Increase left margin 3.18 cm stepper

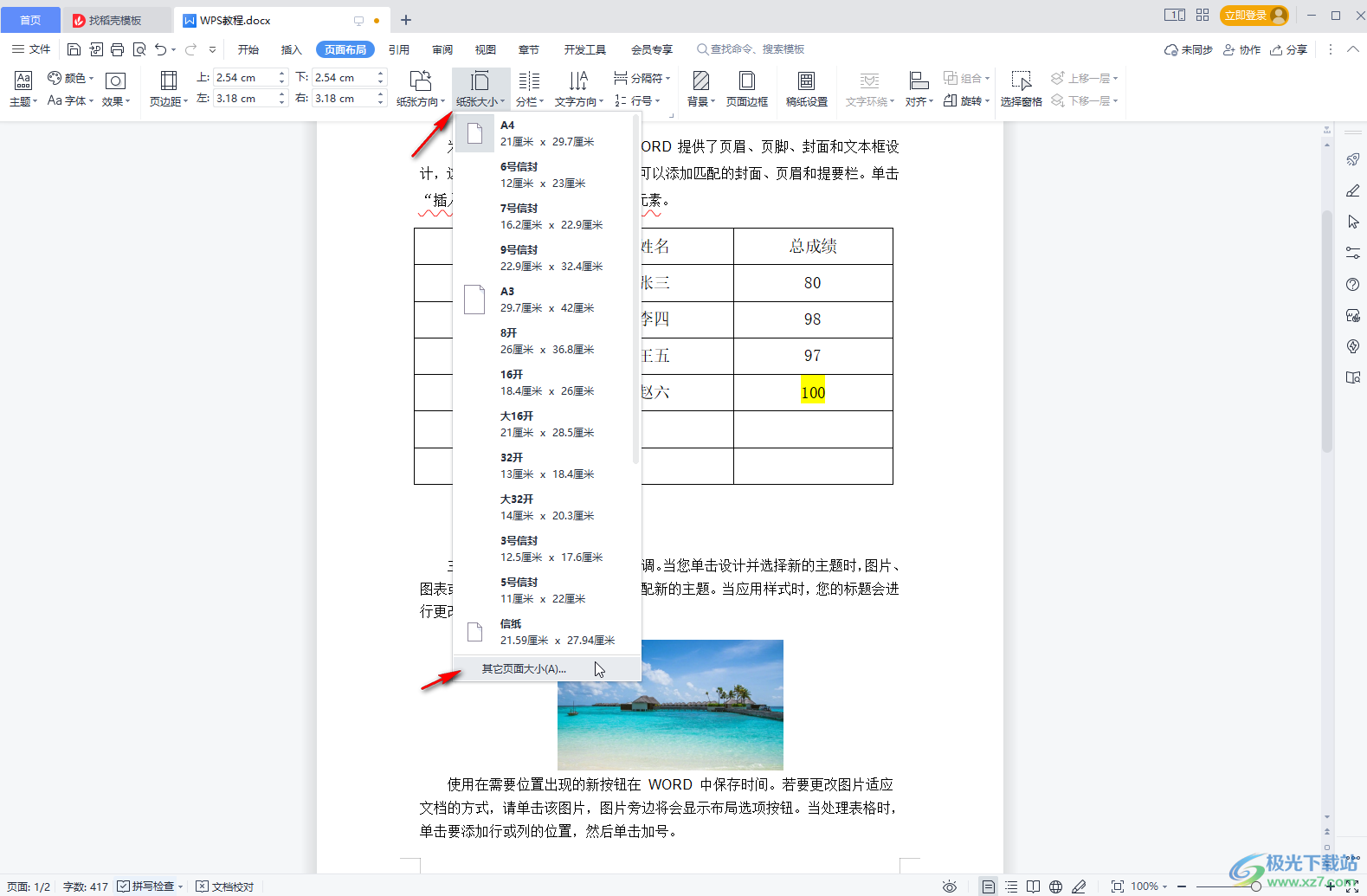281,93
